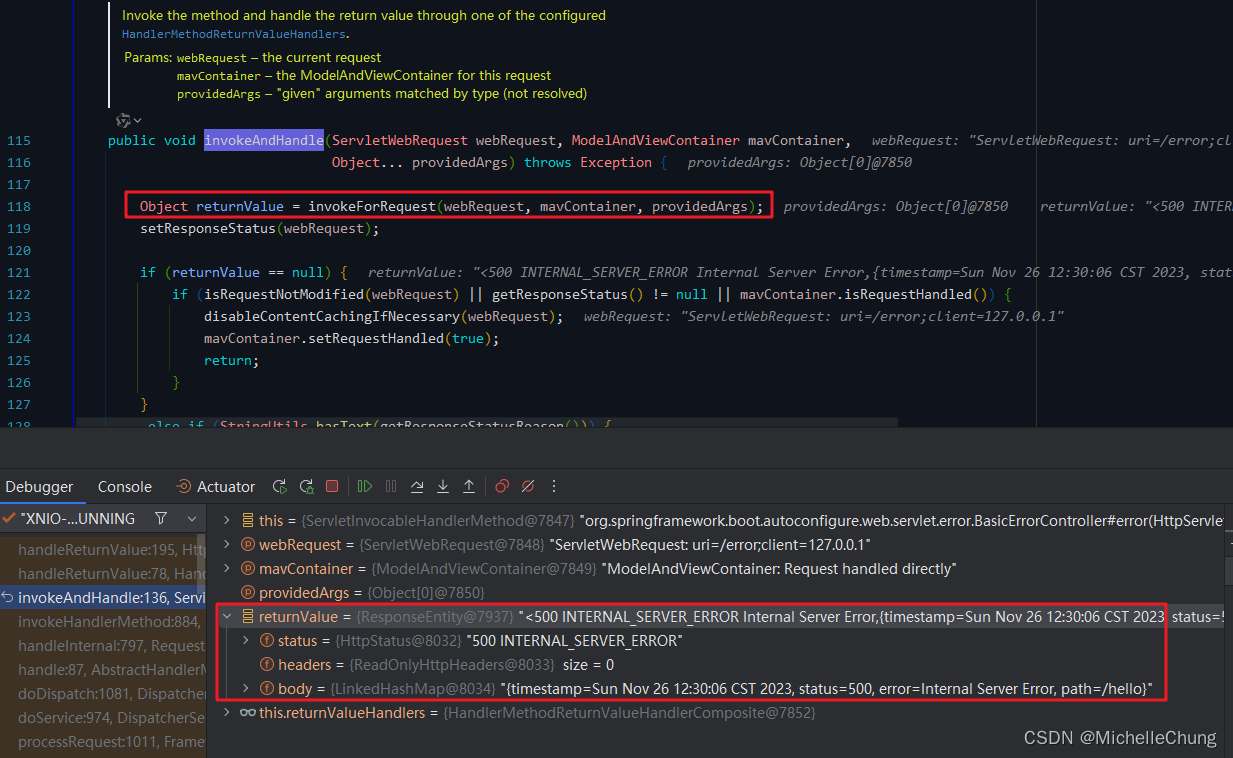
Task: Click the parameter icon beside mavContainer
Action: (247, 569)
